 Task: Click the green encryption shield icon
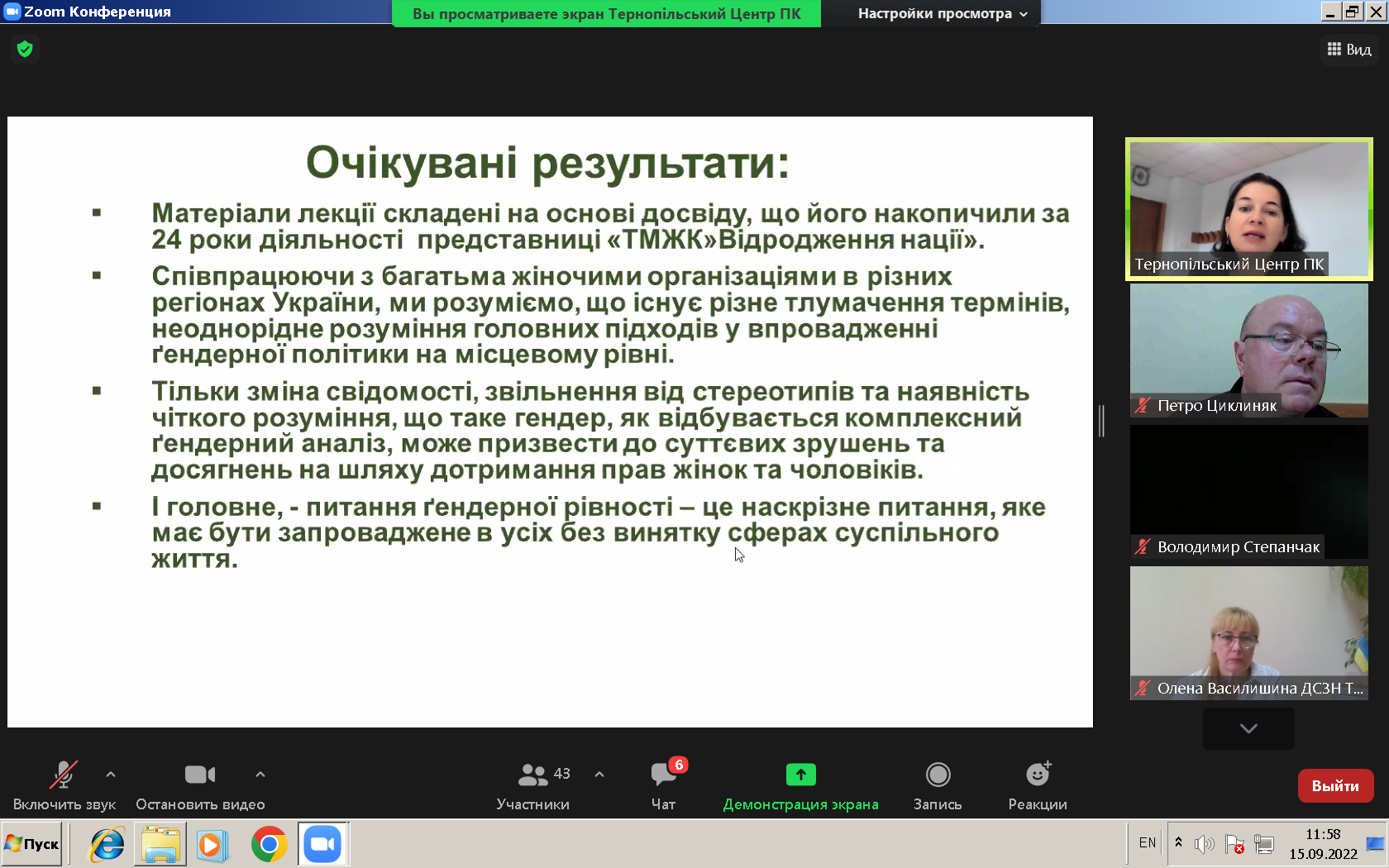pos(25,50)
